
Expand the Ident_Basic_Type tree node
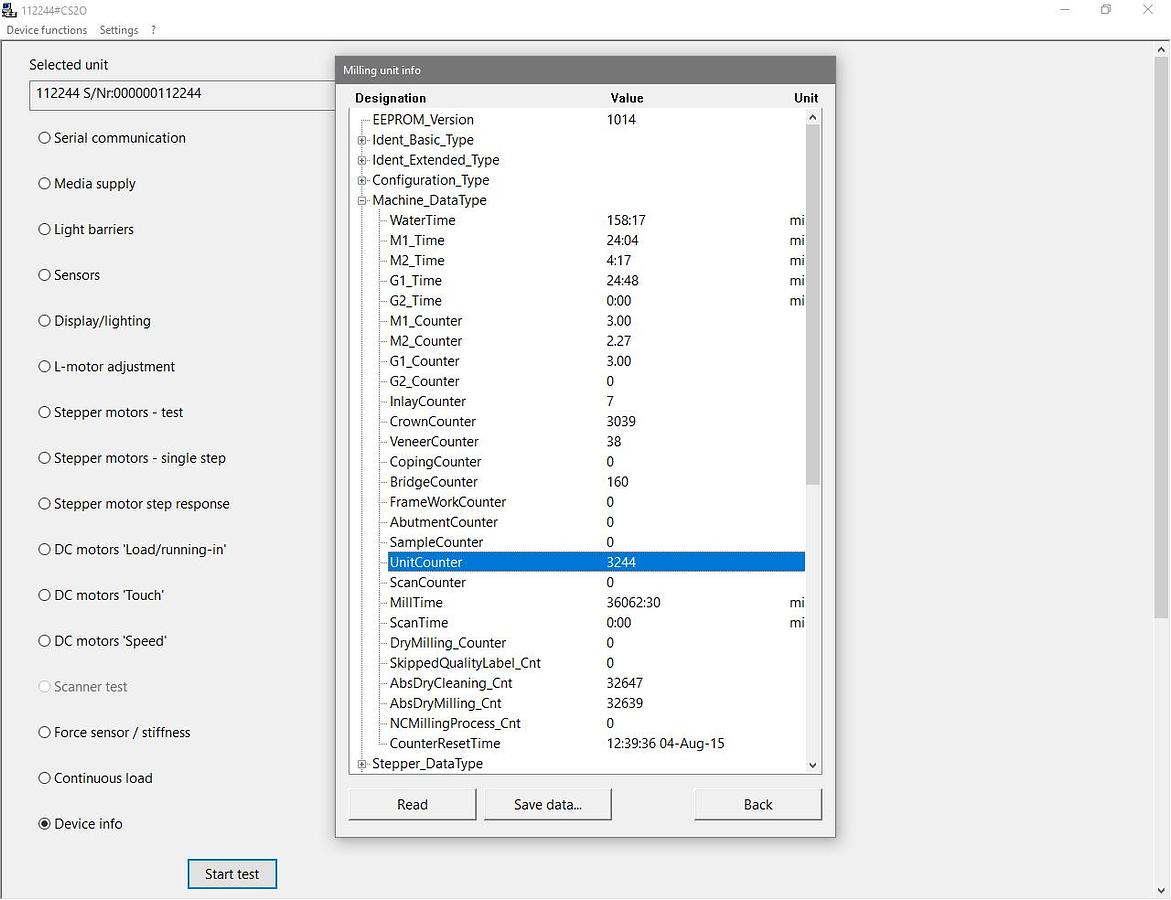pos(362,140)
